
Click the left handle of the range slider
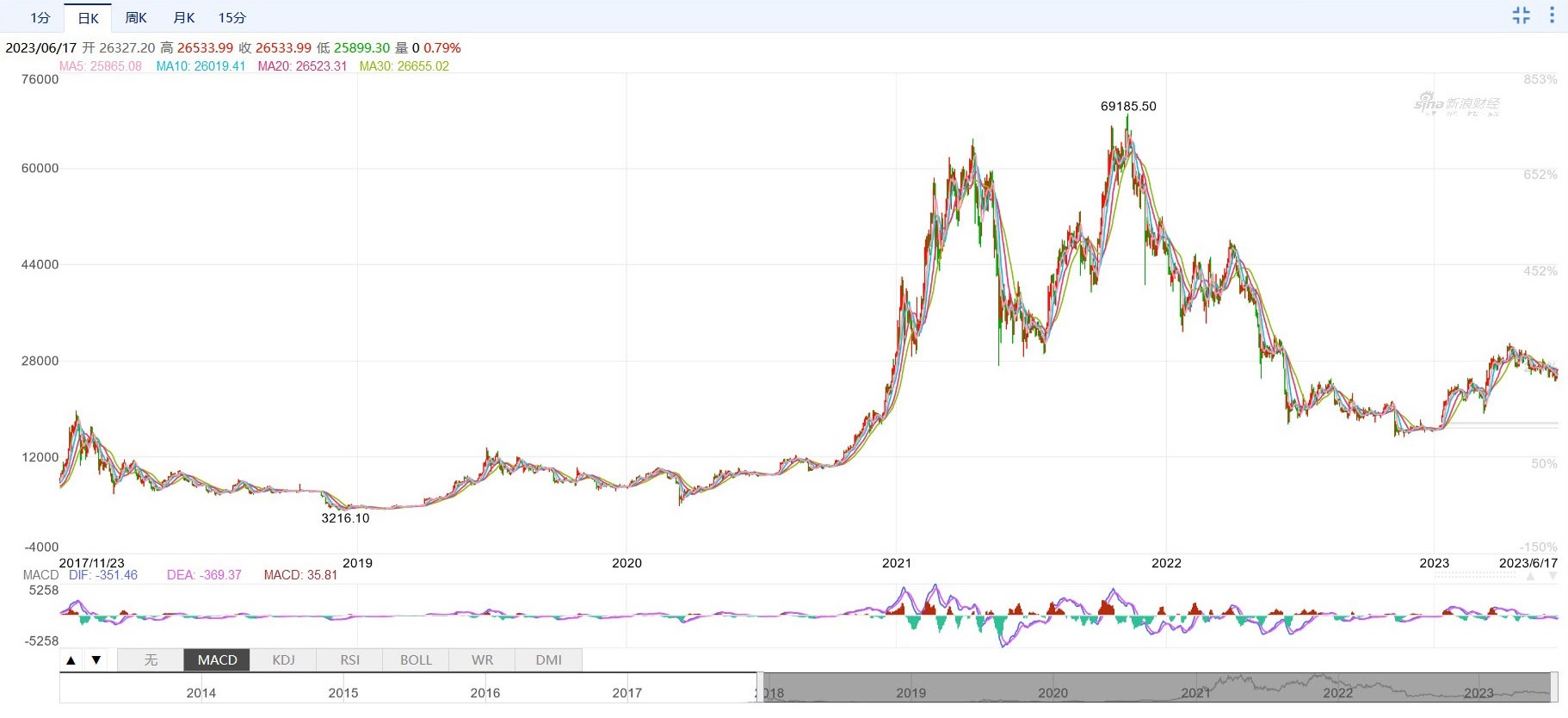[759, 687]
